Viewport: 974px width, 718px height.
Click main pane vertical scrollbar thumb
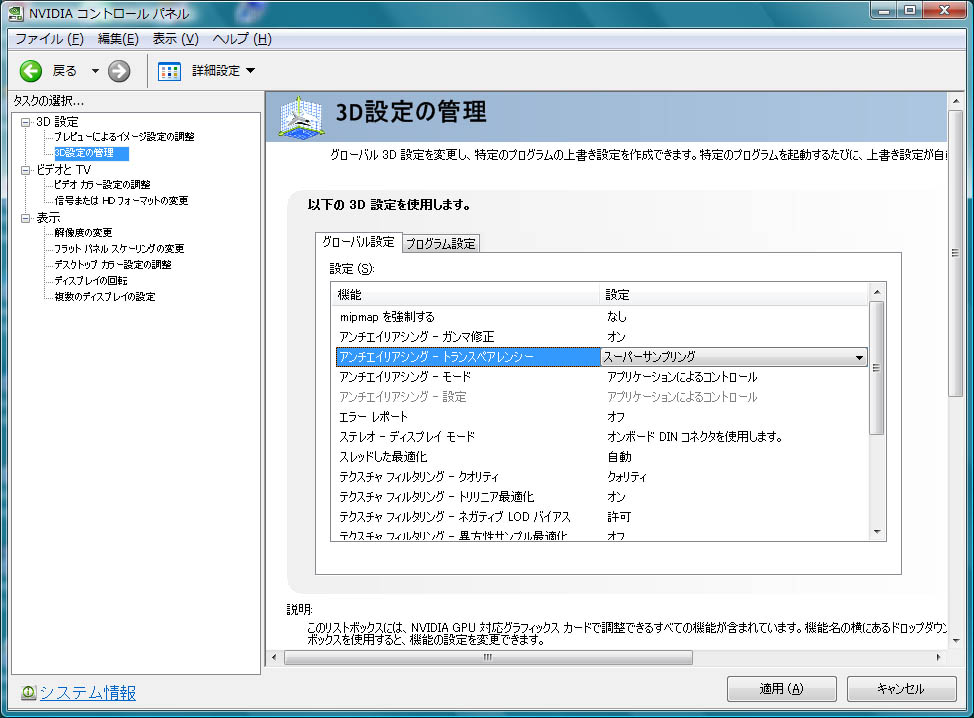pyautogui.click(x=955, y=253)
